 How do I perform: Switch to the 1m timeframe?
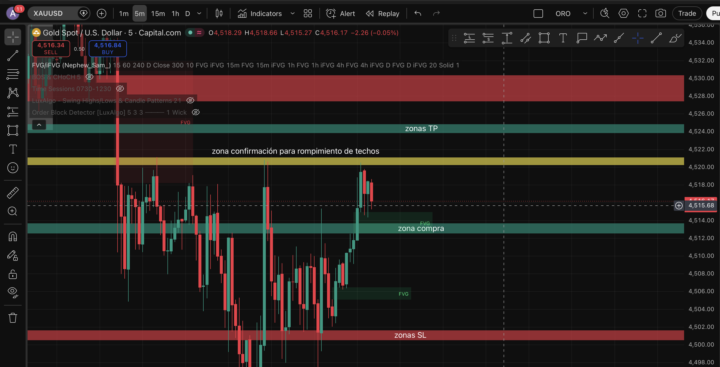click(124, 13)
